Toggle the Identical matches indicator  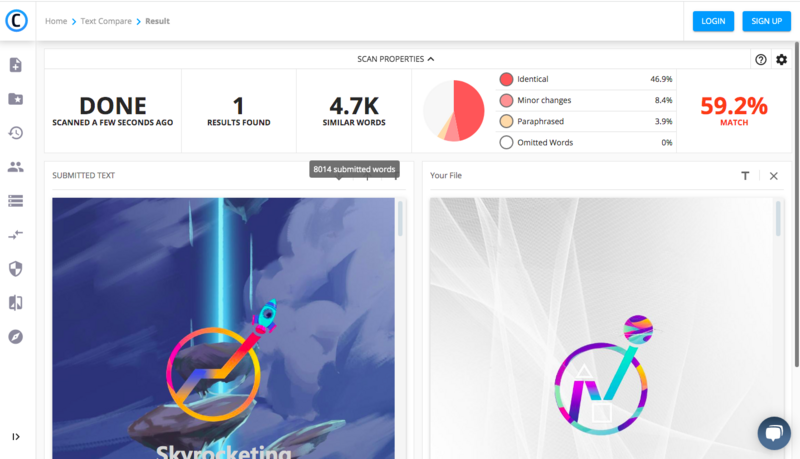(x=506, y=79)
